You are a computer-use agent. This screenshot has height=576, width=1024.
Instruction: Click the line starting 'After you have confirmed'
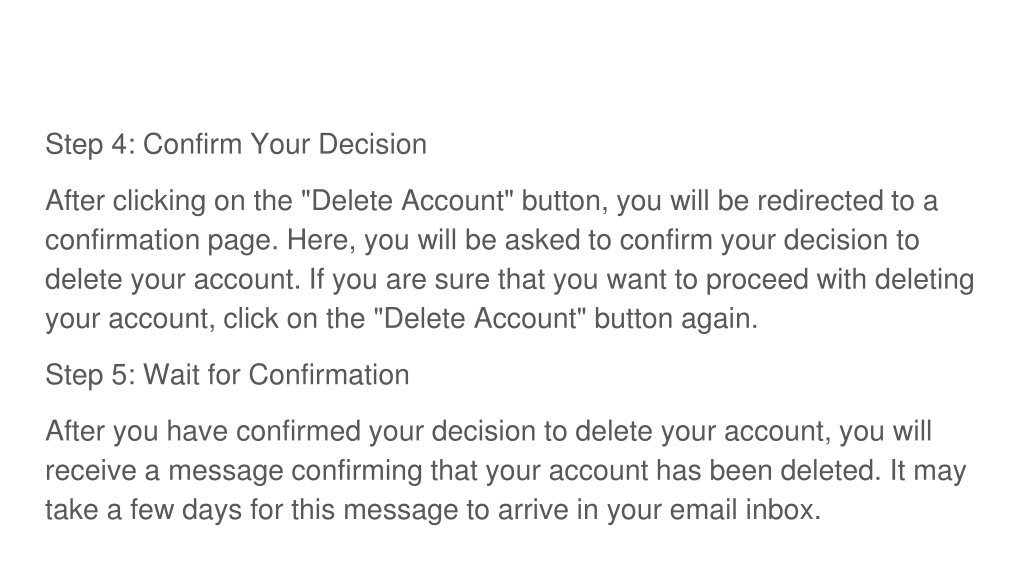488,432
